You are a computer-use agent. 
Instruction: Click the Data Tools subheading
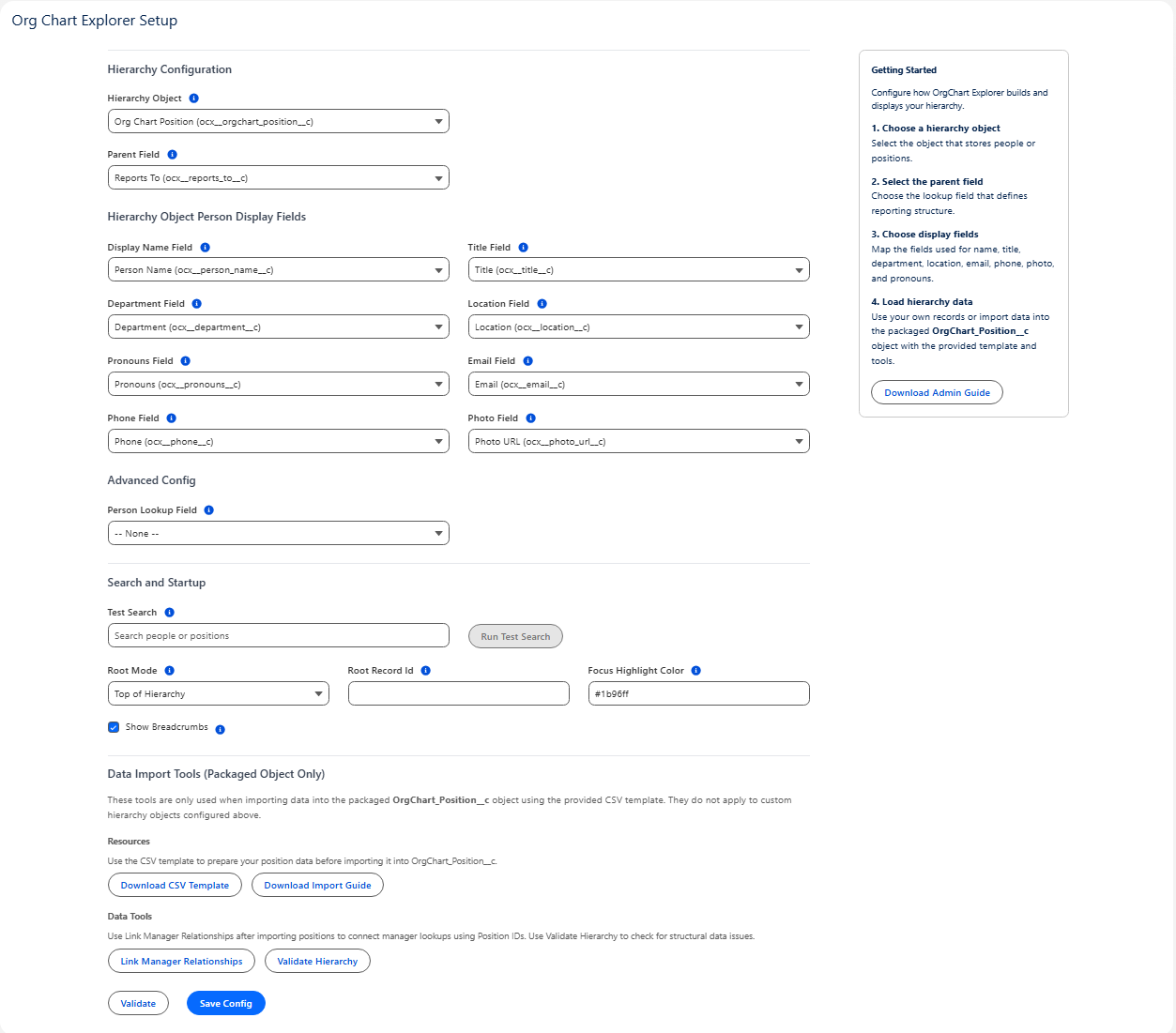[130, 917]
